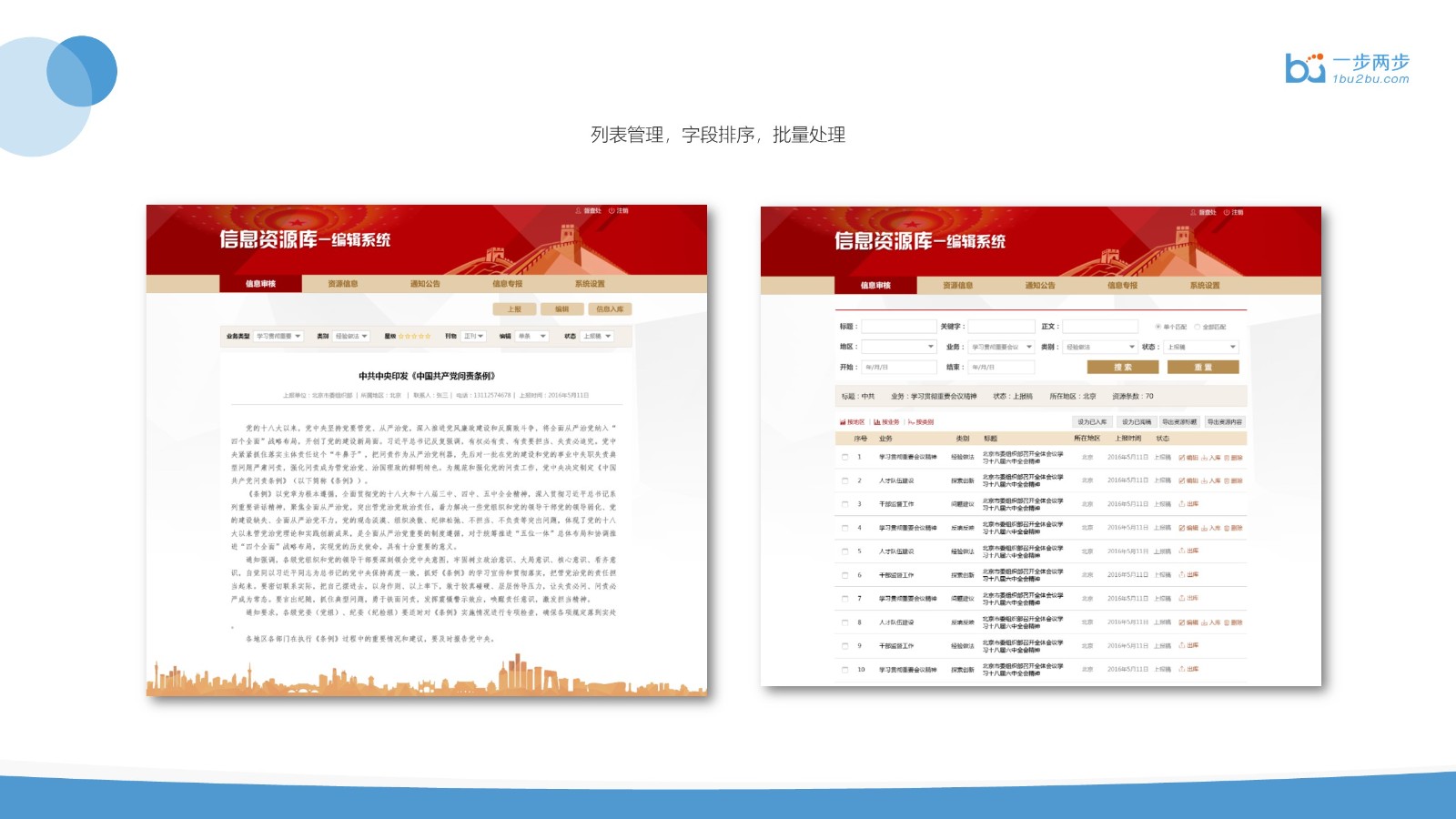Switch to 信息专报 tab on the article page

click(x=508, y=284)
